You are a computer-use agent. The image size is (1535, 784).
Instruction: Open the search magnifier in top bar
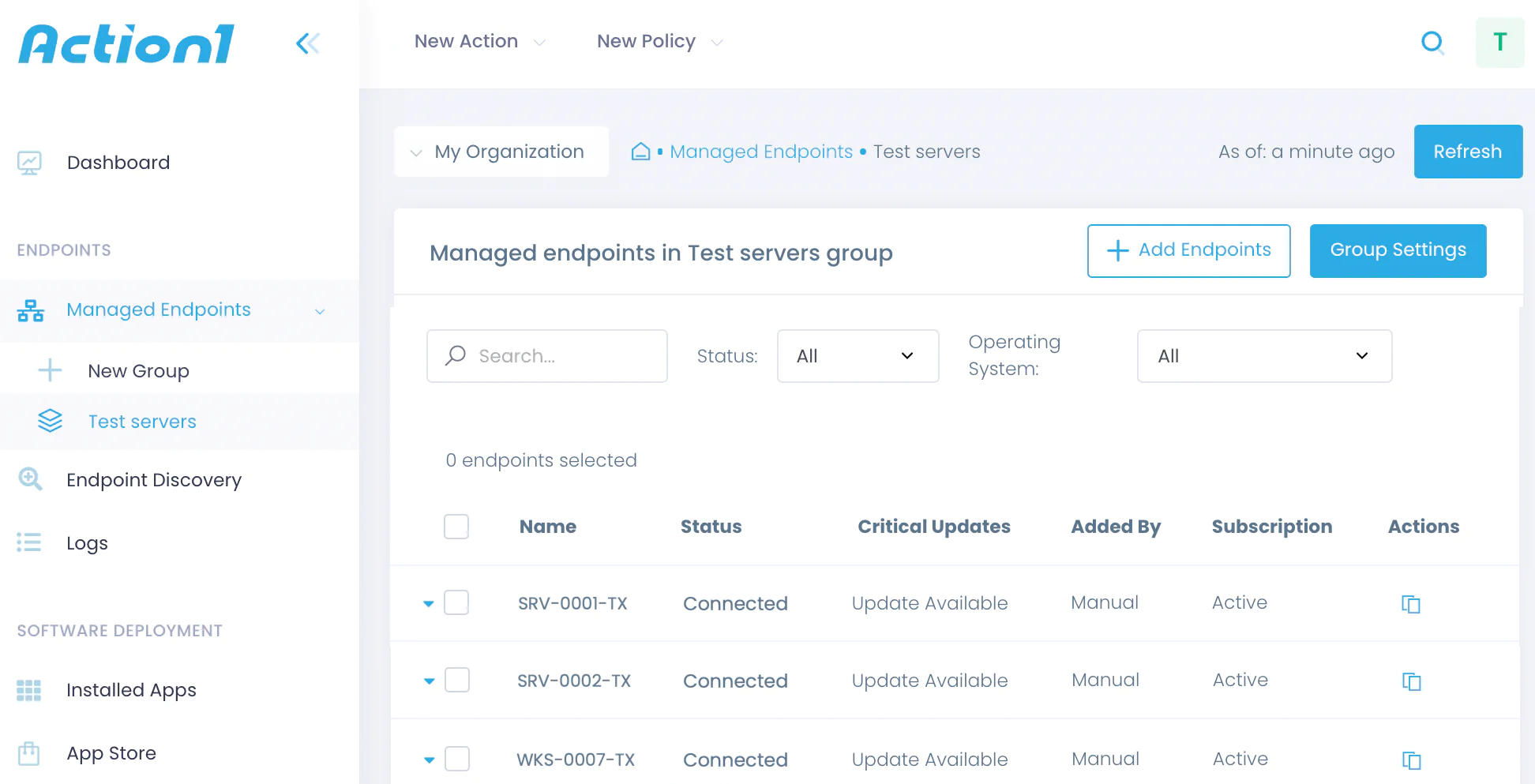pos(1432,43)
